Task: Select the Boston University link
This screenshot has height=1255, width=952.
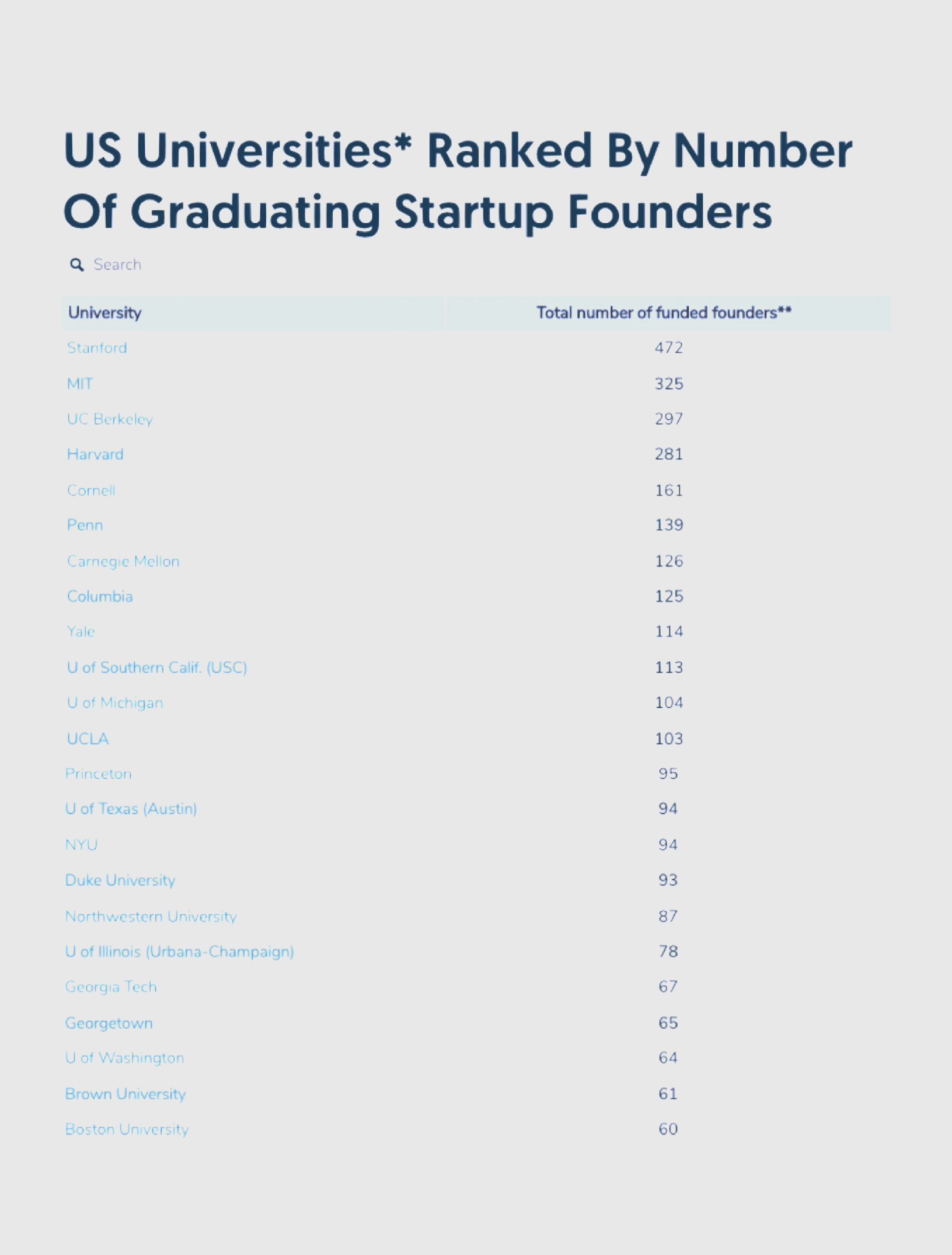Action: click(x=127, y=1129)
